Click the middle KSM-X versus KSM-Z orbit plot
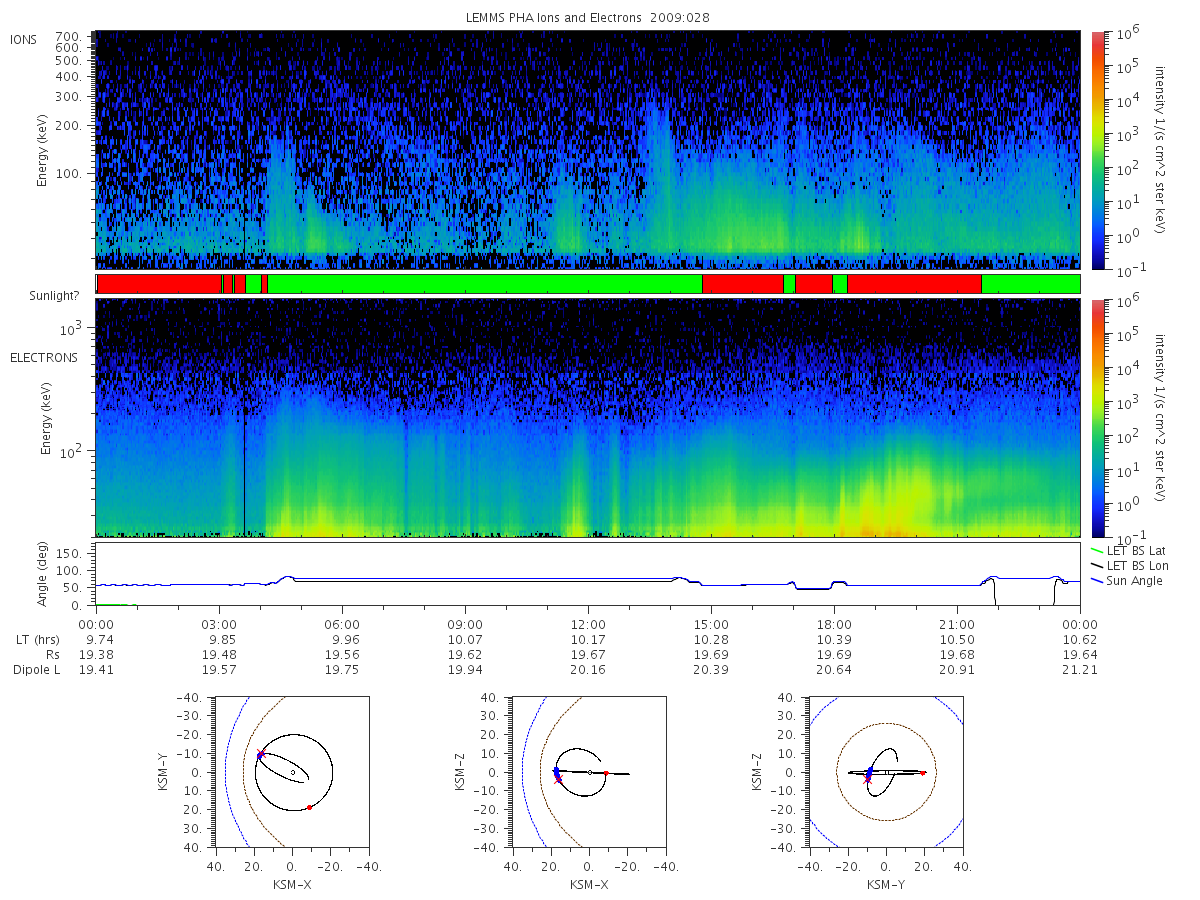1200x900 pixels. (x=588, y=772)
